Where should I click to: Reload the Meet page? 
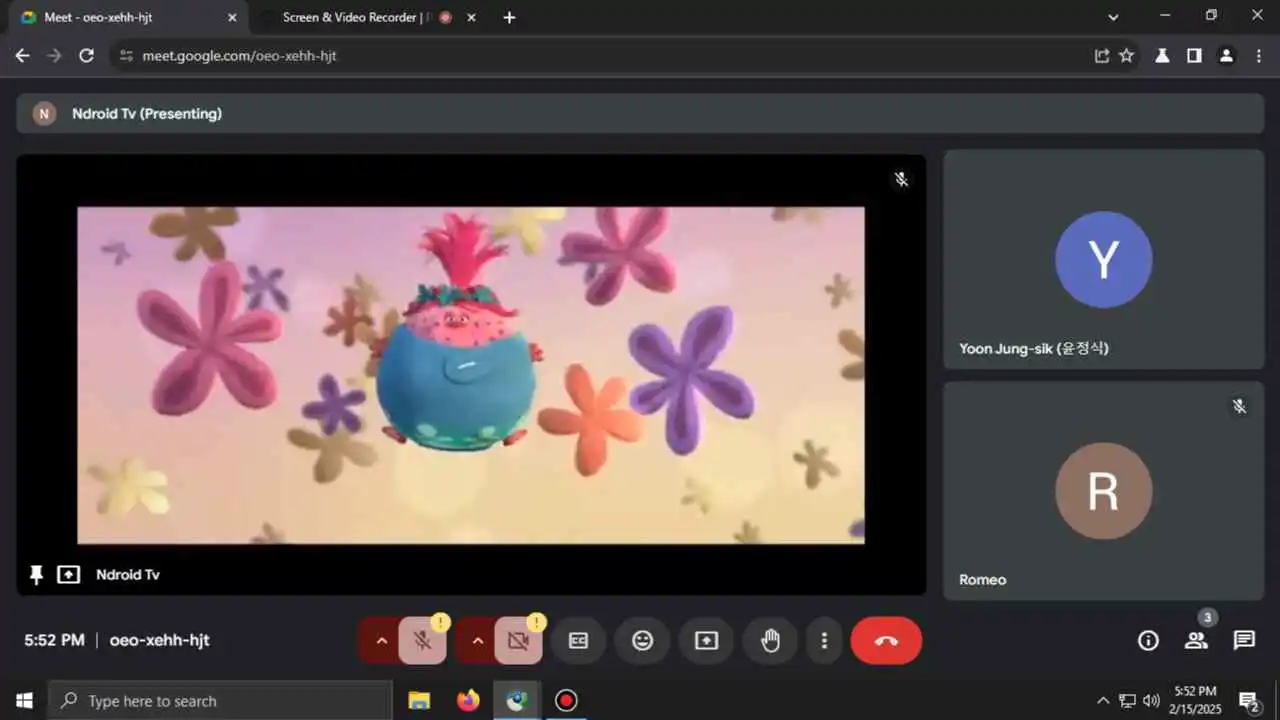click(x=86, y=56)
